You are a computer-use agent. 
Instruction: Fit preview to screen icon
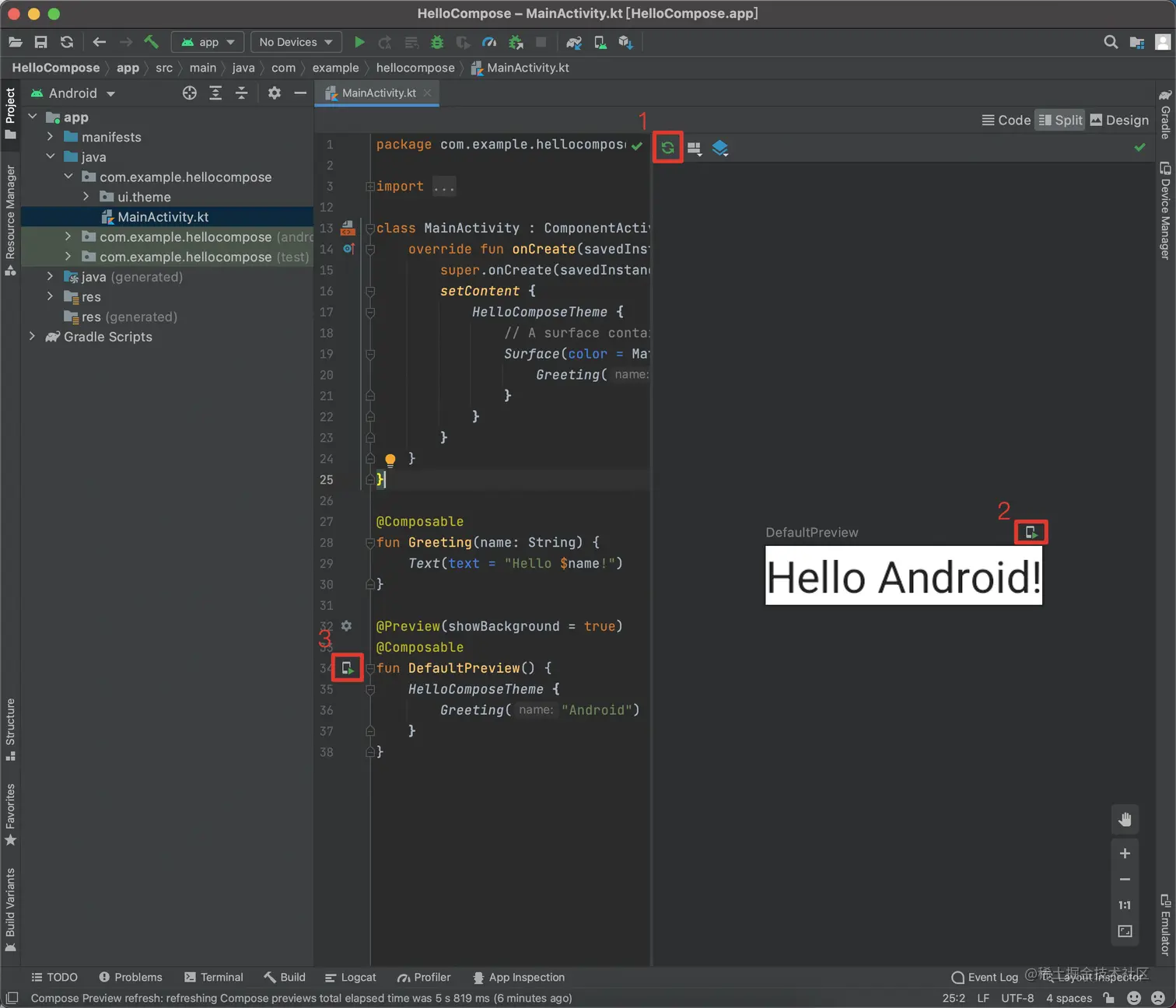[x=1125, y=931]
